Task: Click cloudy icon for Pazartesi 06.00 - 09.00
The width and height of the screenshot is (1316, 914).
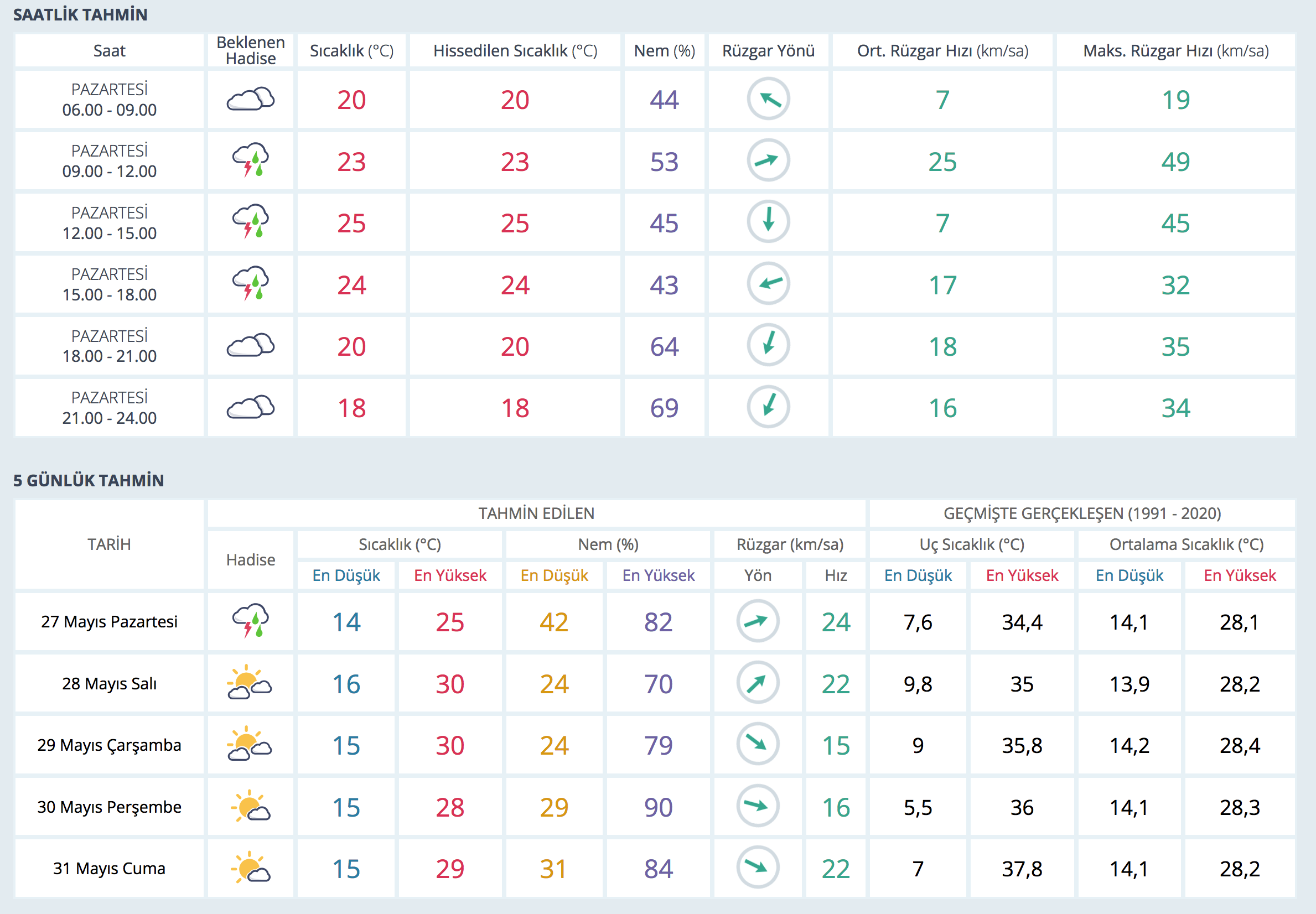Action: click(250, 100)
